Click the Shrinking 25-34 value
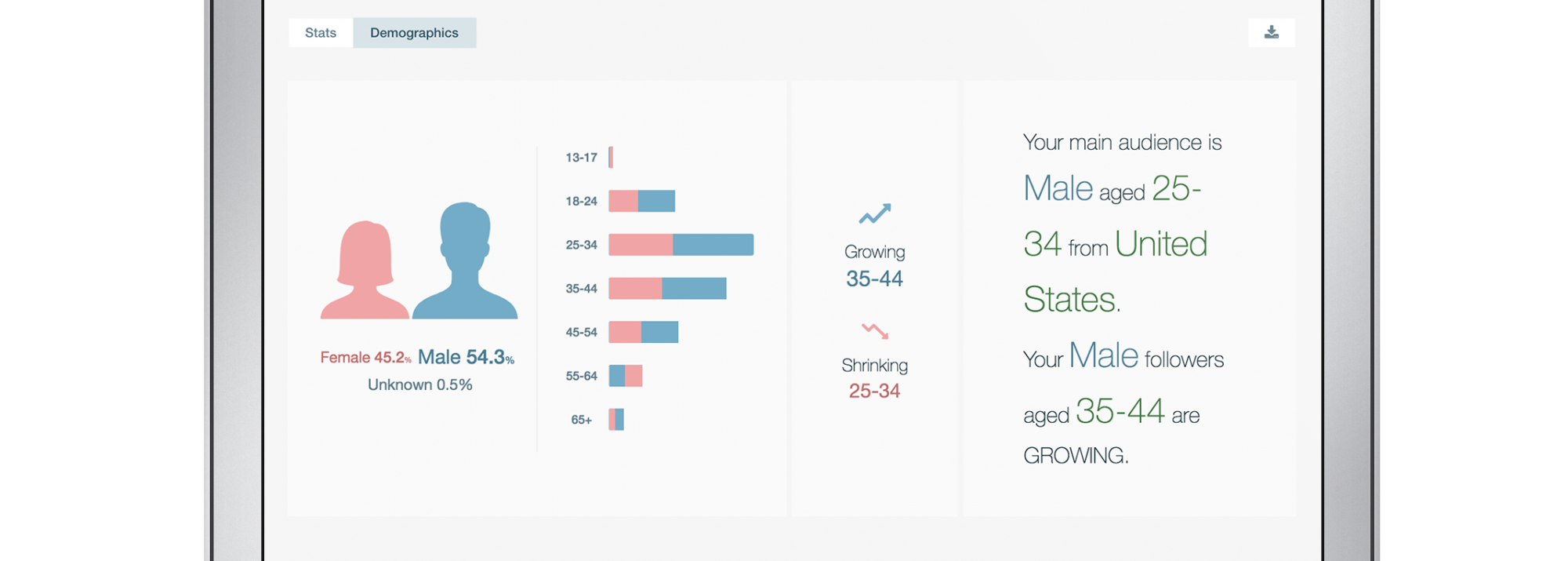Screen dimensions: 1568x561 [x=874, y=391]
